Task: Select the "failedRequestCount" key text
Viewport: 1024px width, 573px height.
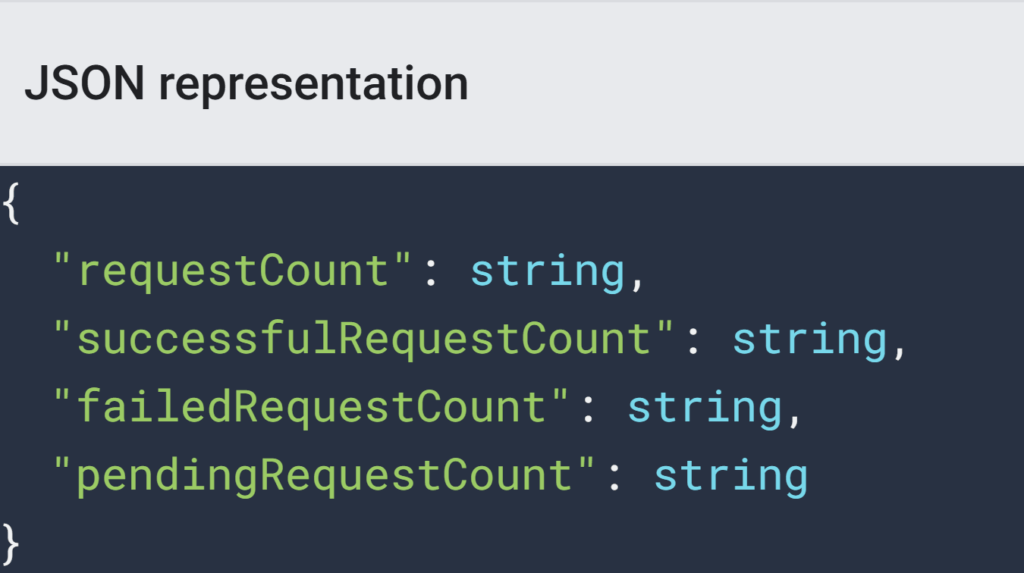Action: point(311,407)
